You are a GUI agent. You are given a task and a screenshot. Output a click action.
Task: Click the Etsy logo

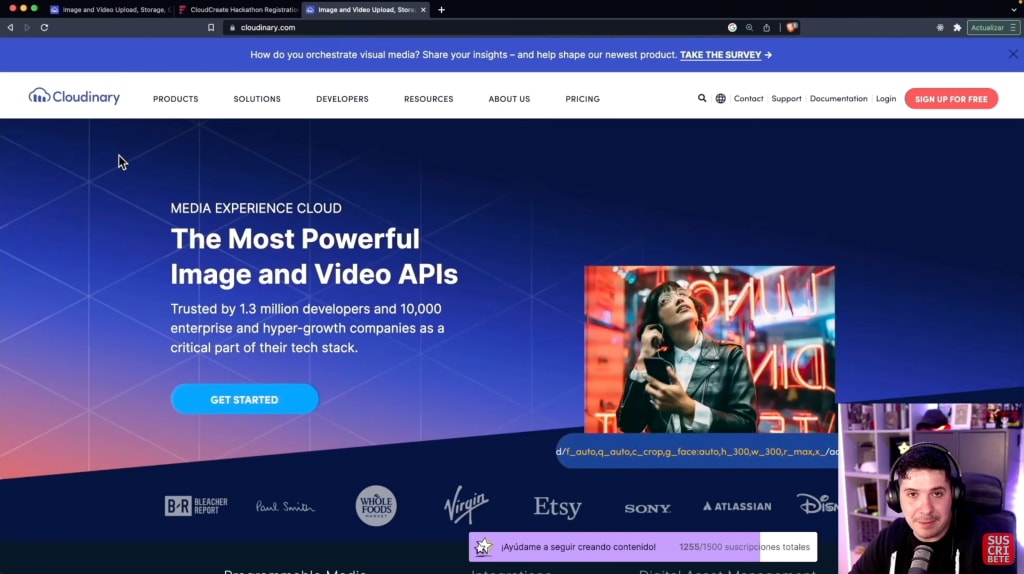[x=557, y=507]
